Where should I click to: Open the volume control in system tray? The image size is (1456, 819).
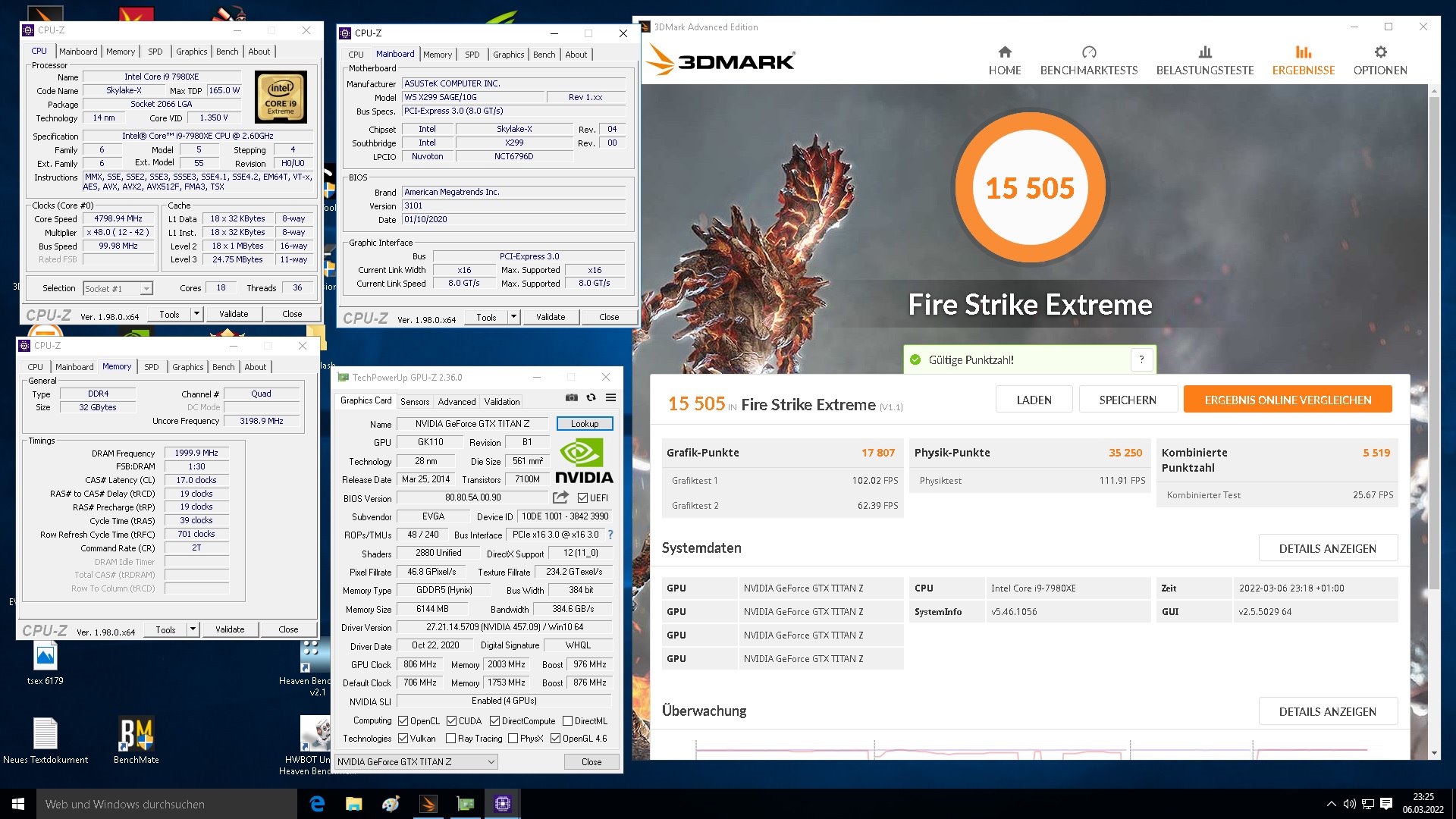point(1350,804)
